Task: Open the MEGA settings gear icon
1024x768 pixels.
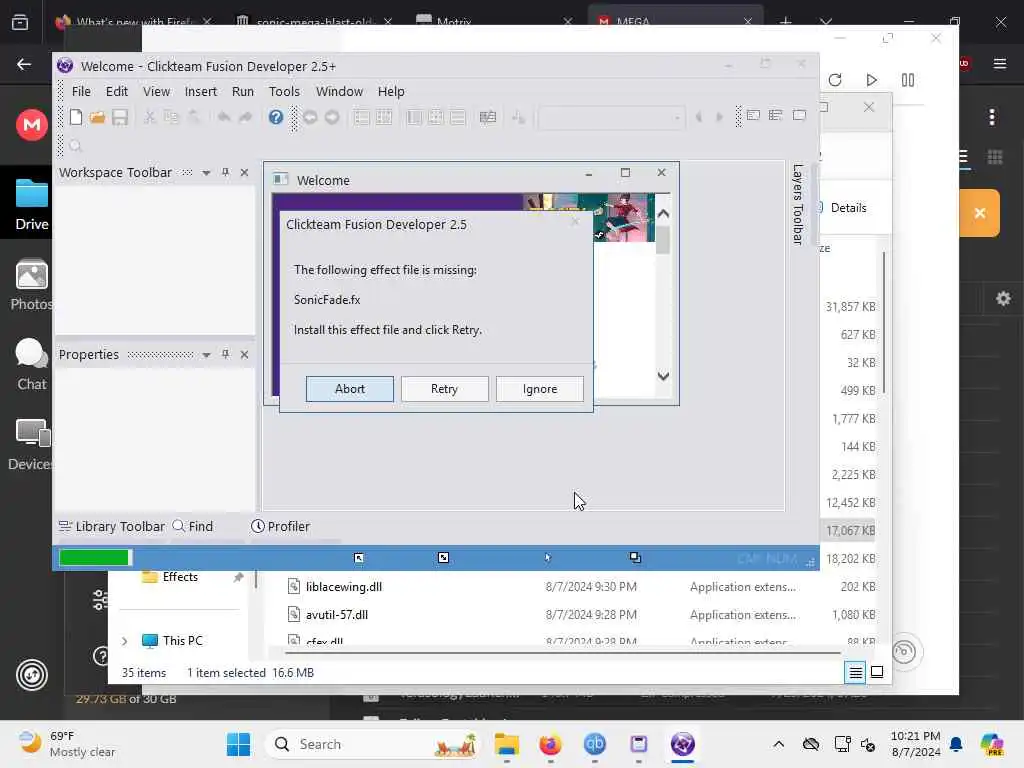Action: [1003, 299]
